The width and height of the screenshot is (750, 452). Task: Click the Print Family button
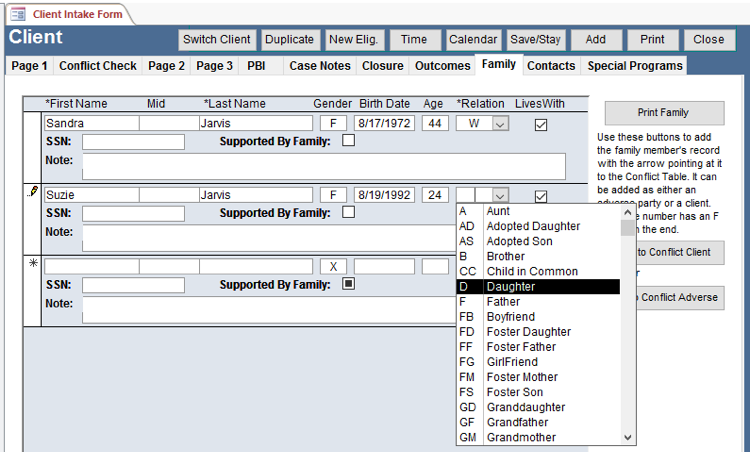664,112
